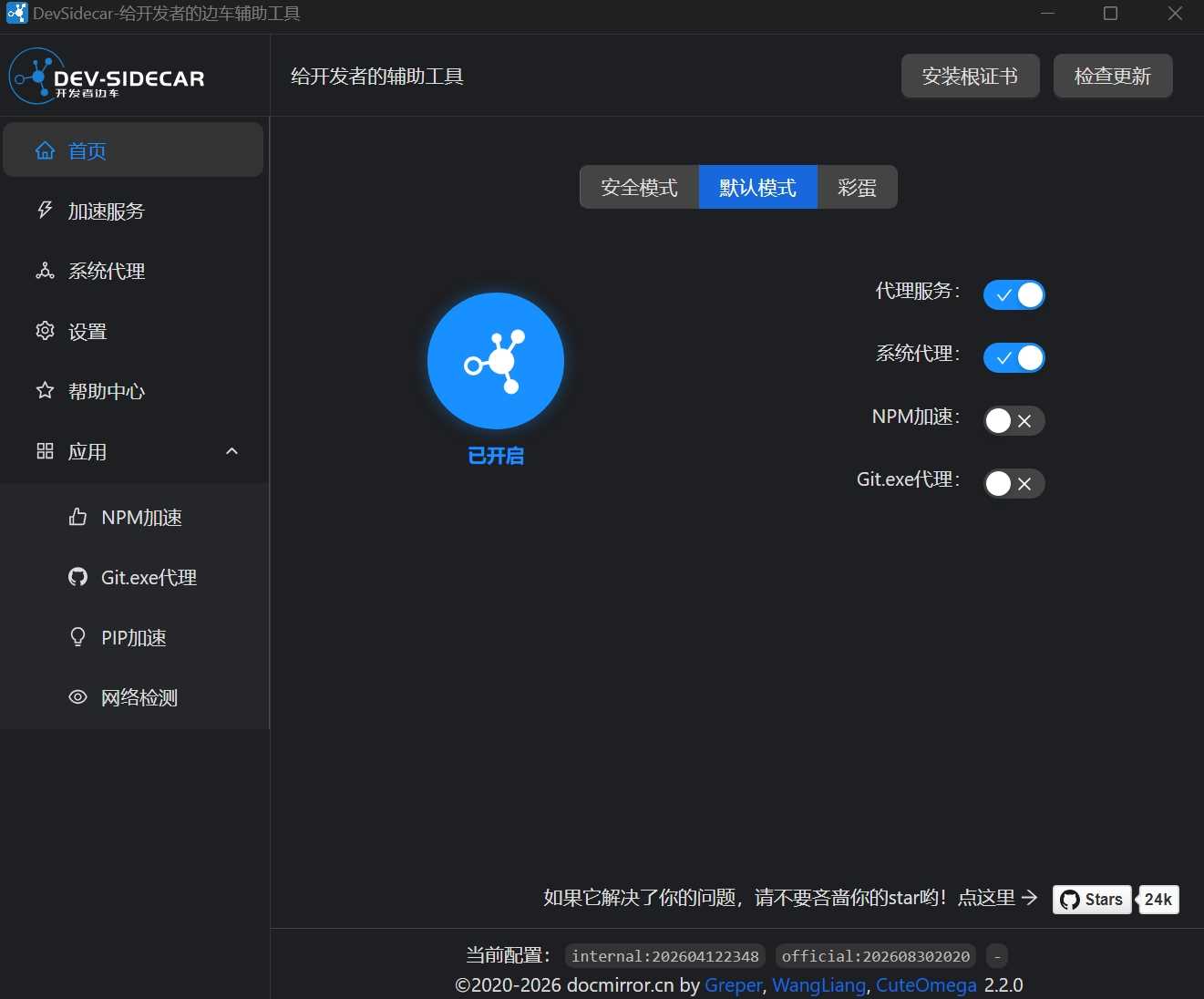
Task: Click the 系统代理 network nodes icon
Action: click(x=45, y=271)
